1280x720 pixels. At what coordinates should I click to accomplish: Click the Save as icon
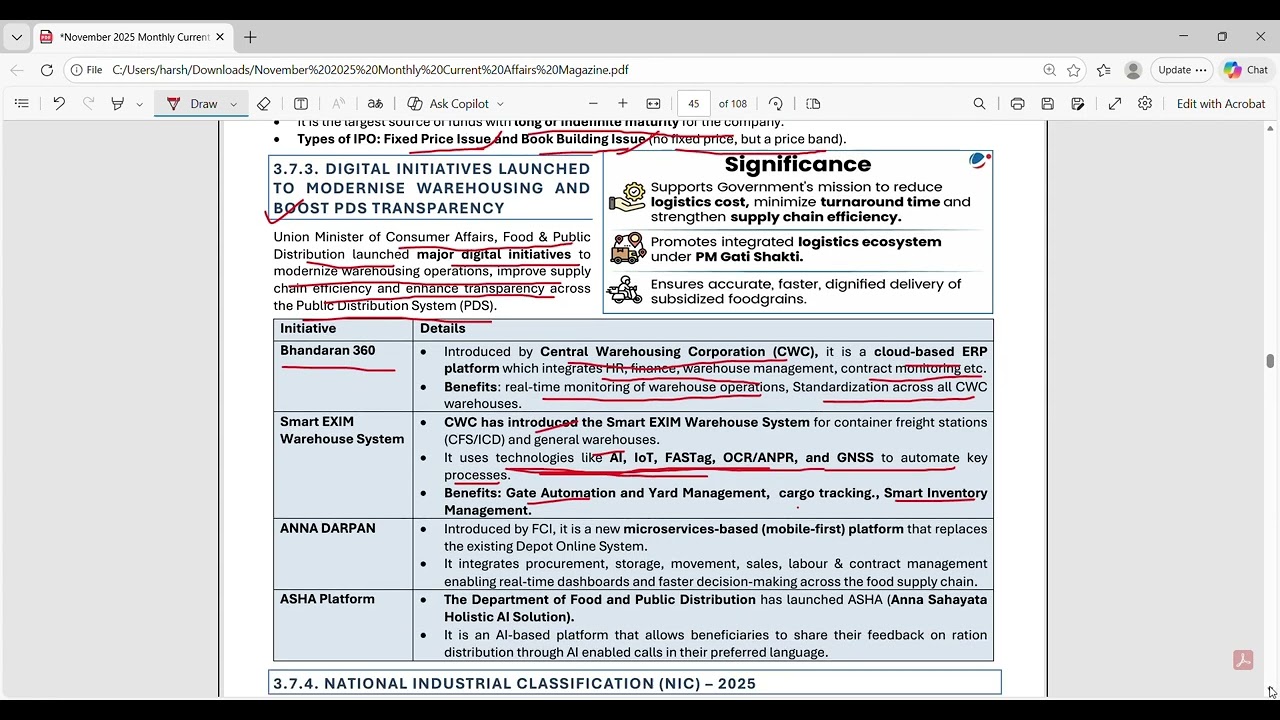tap(1078, 104)
